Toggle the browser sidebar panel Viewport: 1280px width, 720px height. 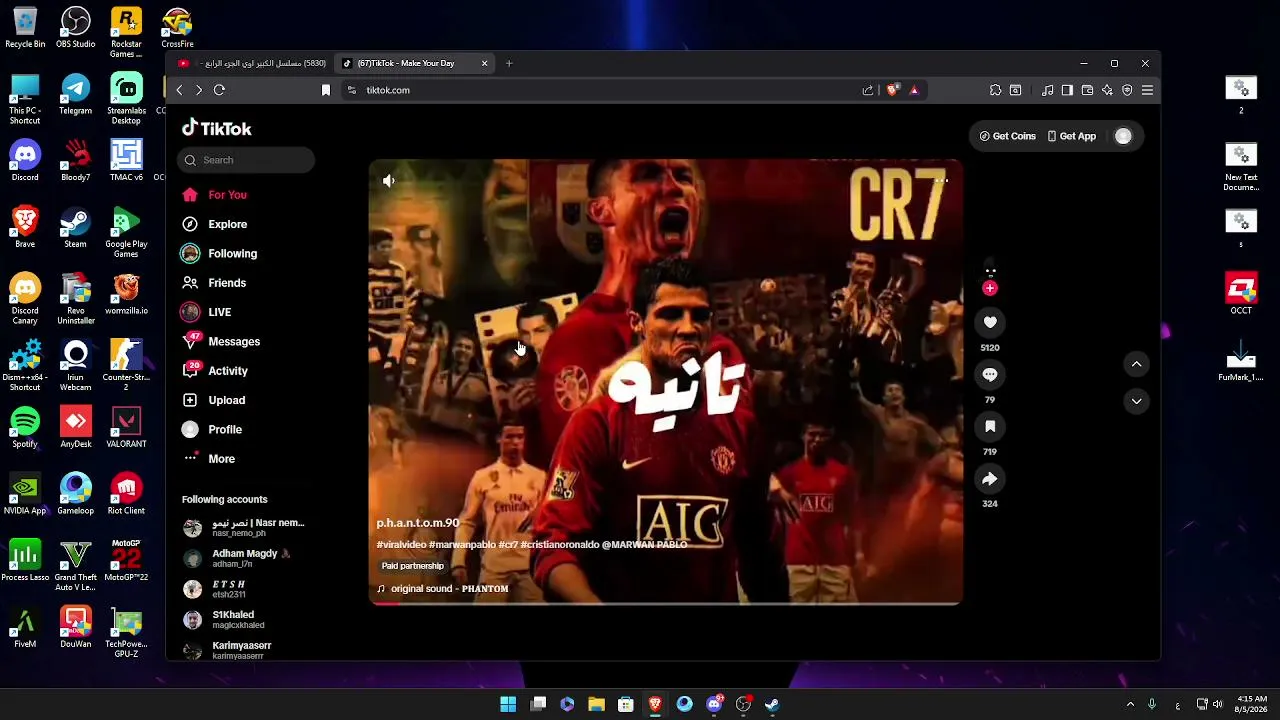[1067, 90]
